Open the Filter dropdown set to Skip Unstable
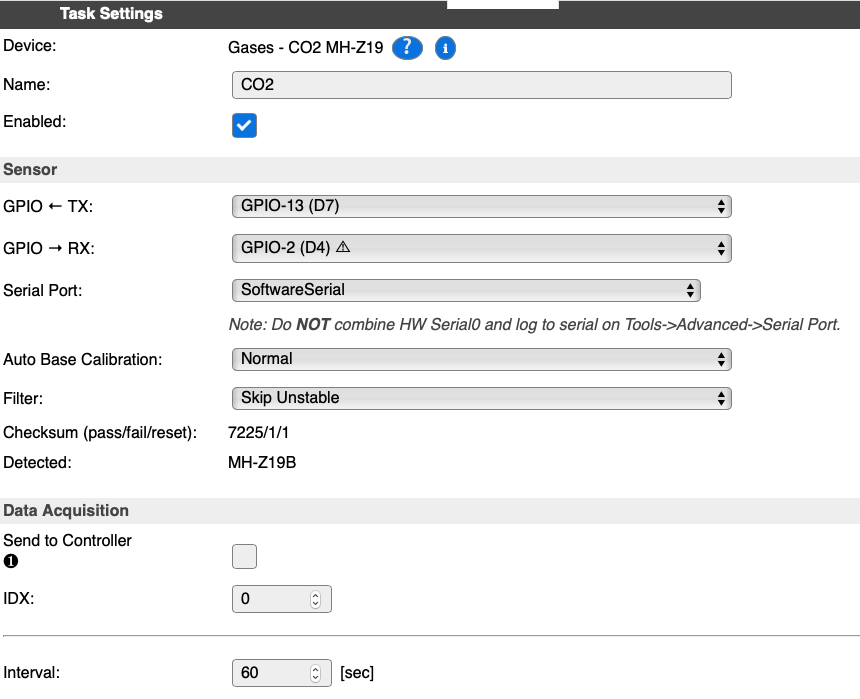Screen dimensions: 860x699 482,398
